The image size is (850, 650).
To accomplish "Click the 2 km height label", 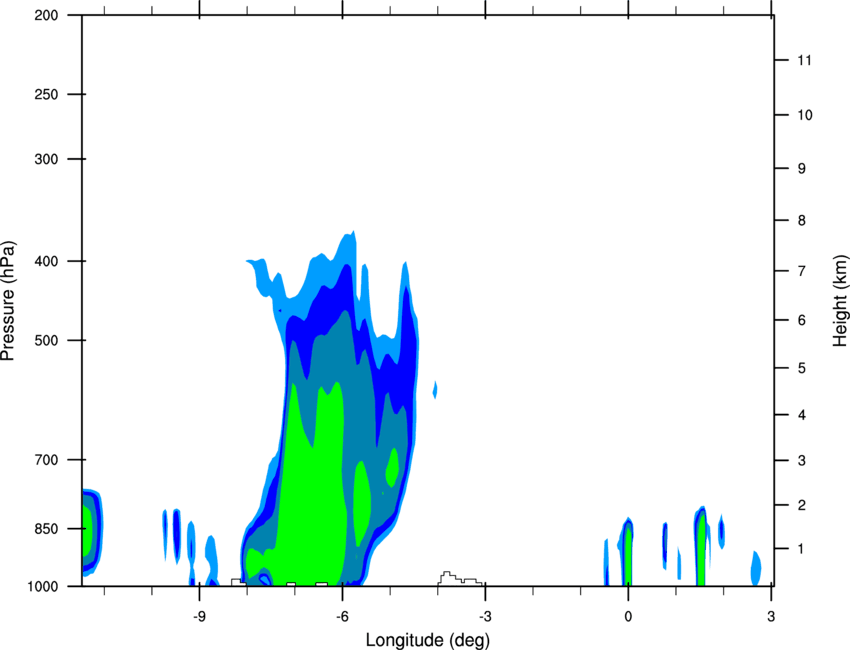I will (x=801, y=505).
